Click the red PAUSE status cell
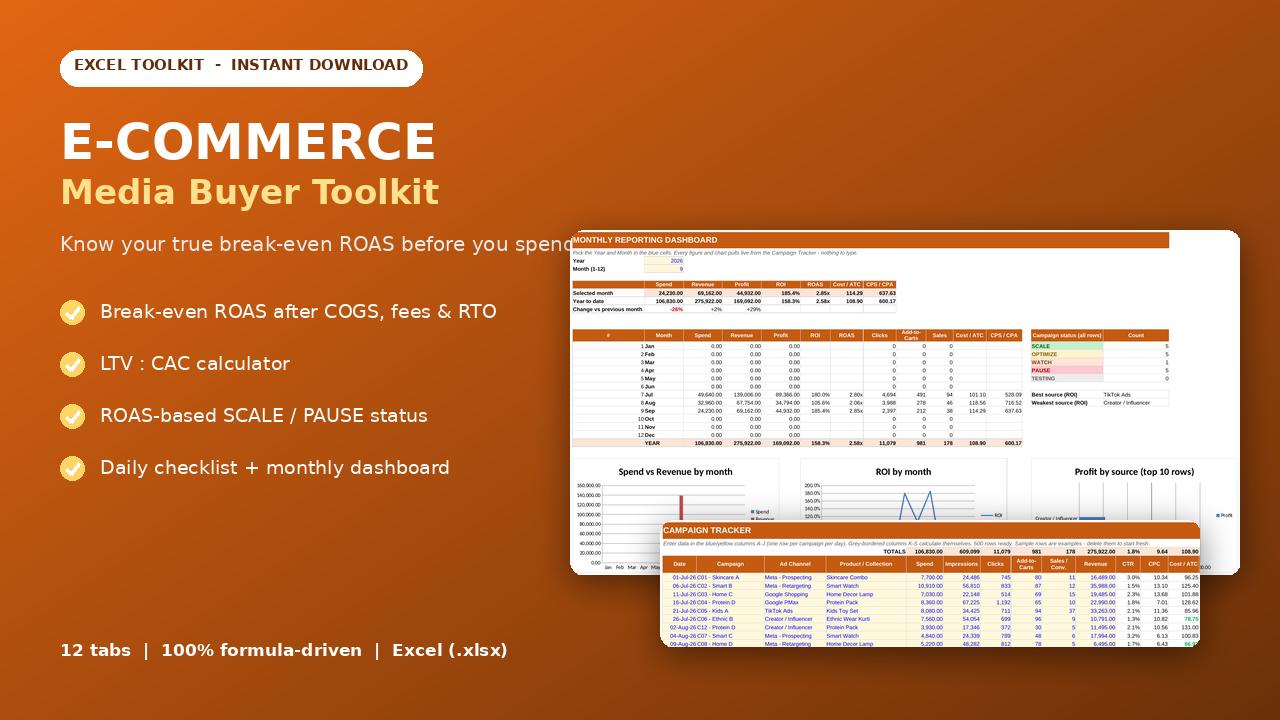The width and height of the screenshot is (1280, 720). coord(1066,370)
